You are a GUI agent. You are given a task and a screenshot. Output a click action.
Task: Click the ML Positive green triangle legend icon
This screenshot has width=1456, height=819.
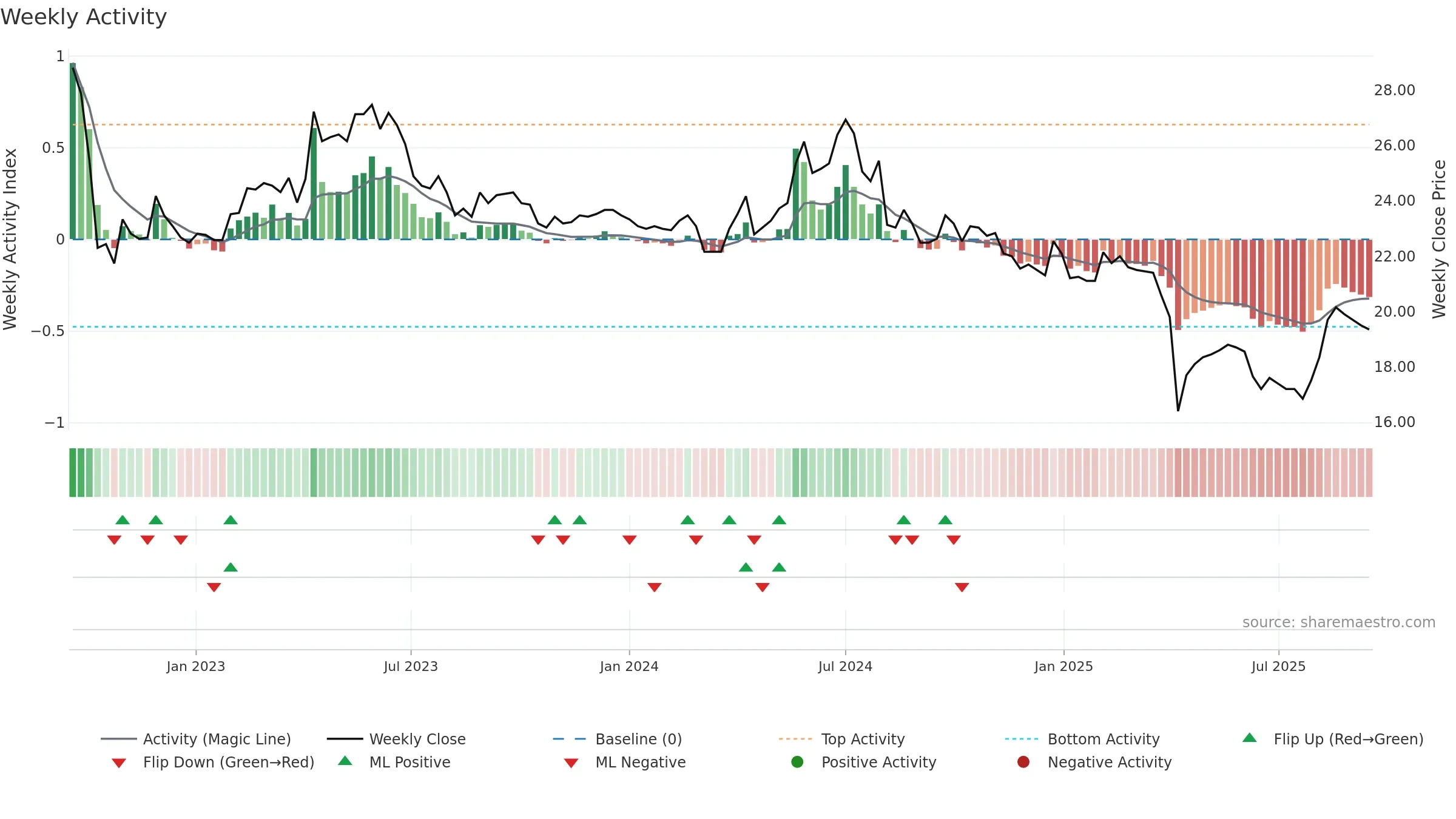click(x=345, y=761)
